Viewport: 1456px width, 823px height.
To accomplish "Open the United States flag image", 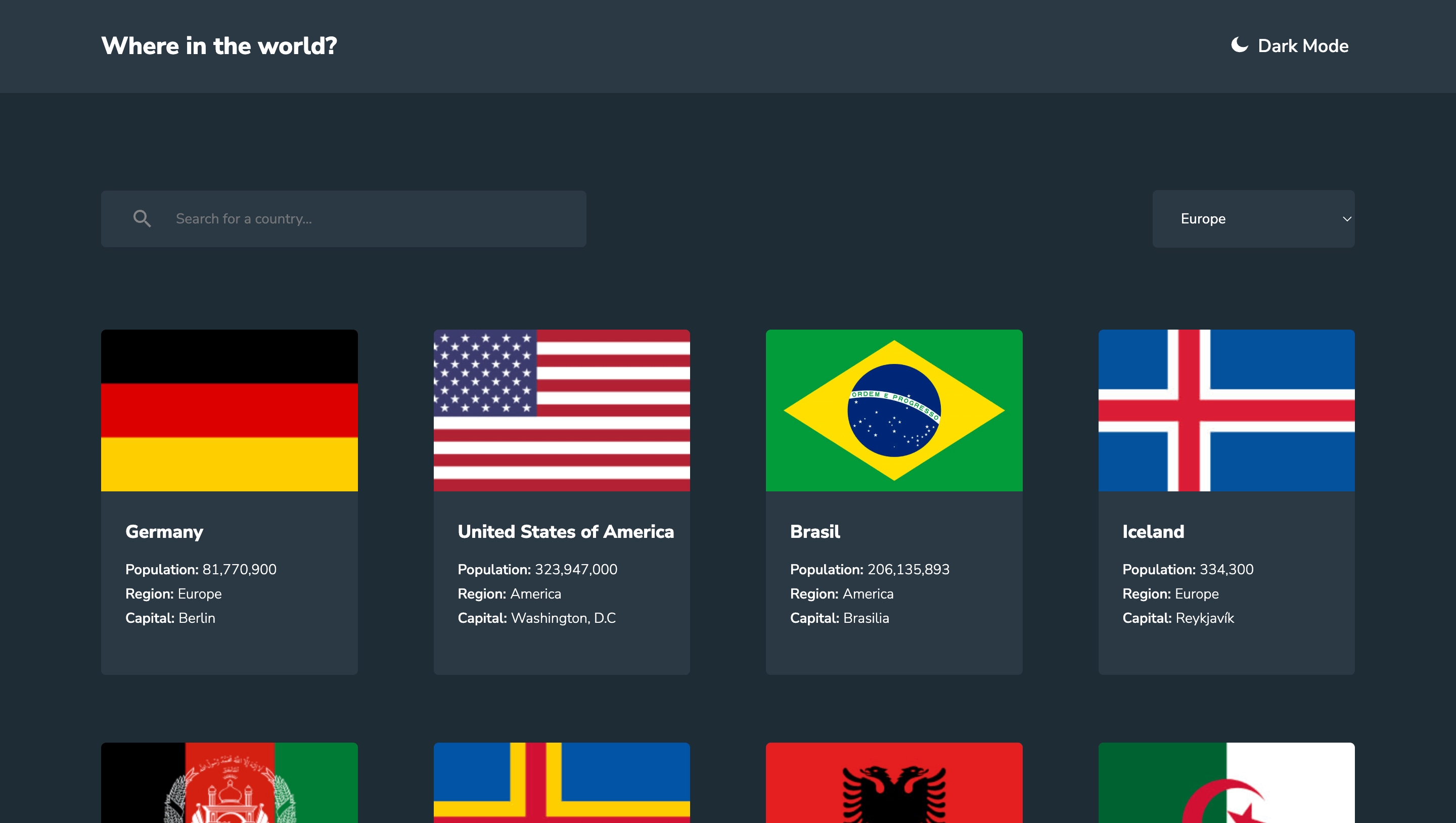I will click(561, 410).
